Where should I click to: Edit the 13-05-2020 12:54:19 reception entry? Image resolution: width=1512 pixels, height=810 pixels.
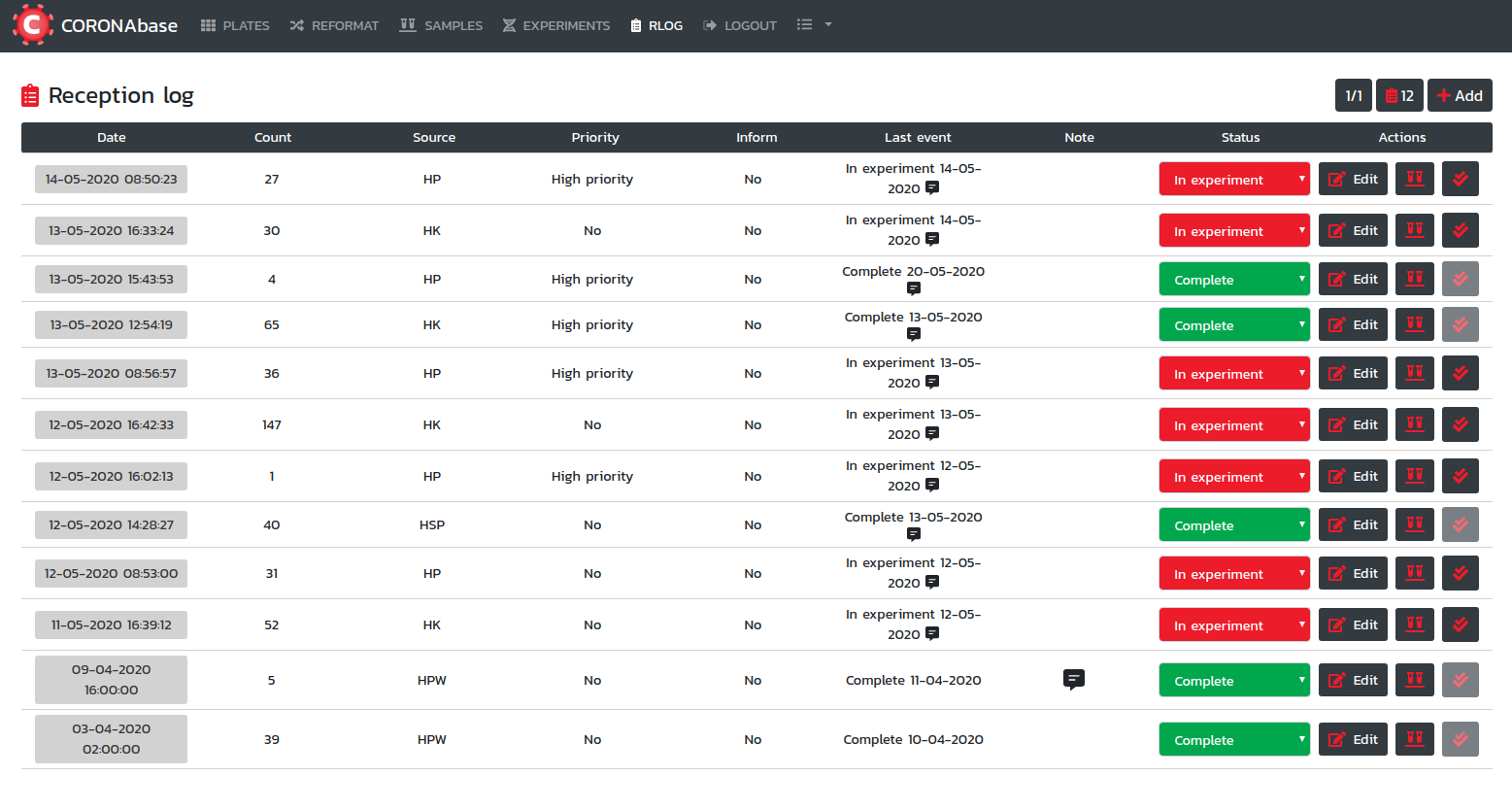(1353, 324)
